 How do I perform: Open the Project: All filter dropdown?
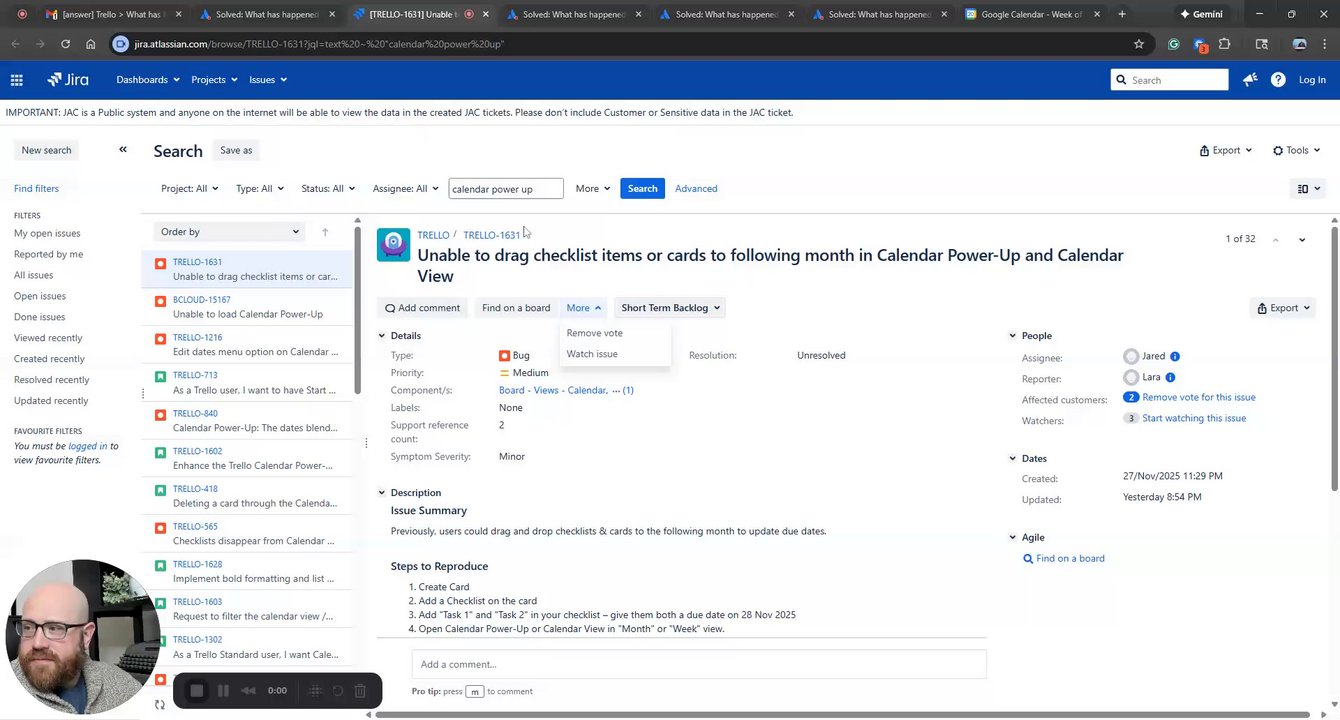[190, 188]
